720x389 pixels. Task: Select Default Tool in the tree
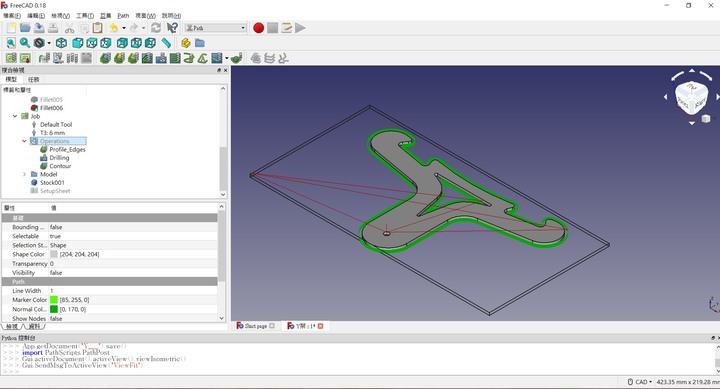56,124
